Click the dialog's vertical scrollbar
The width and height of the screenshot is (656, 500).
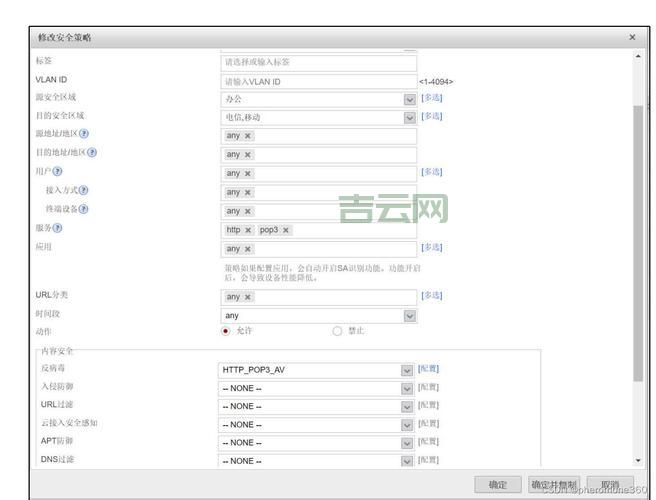[638, 240]
